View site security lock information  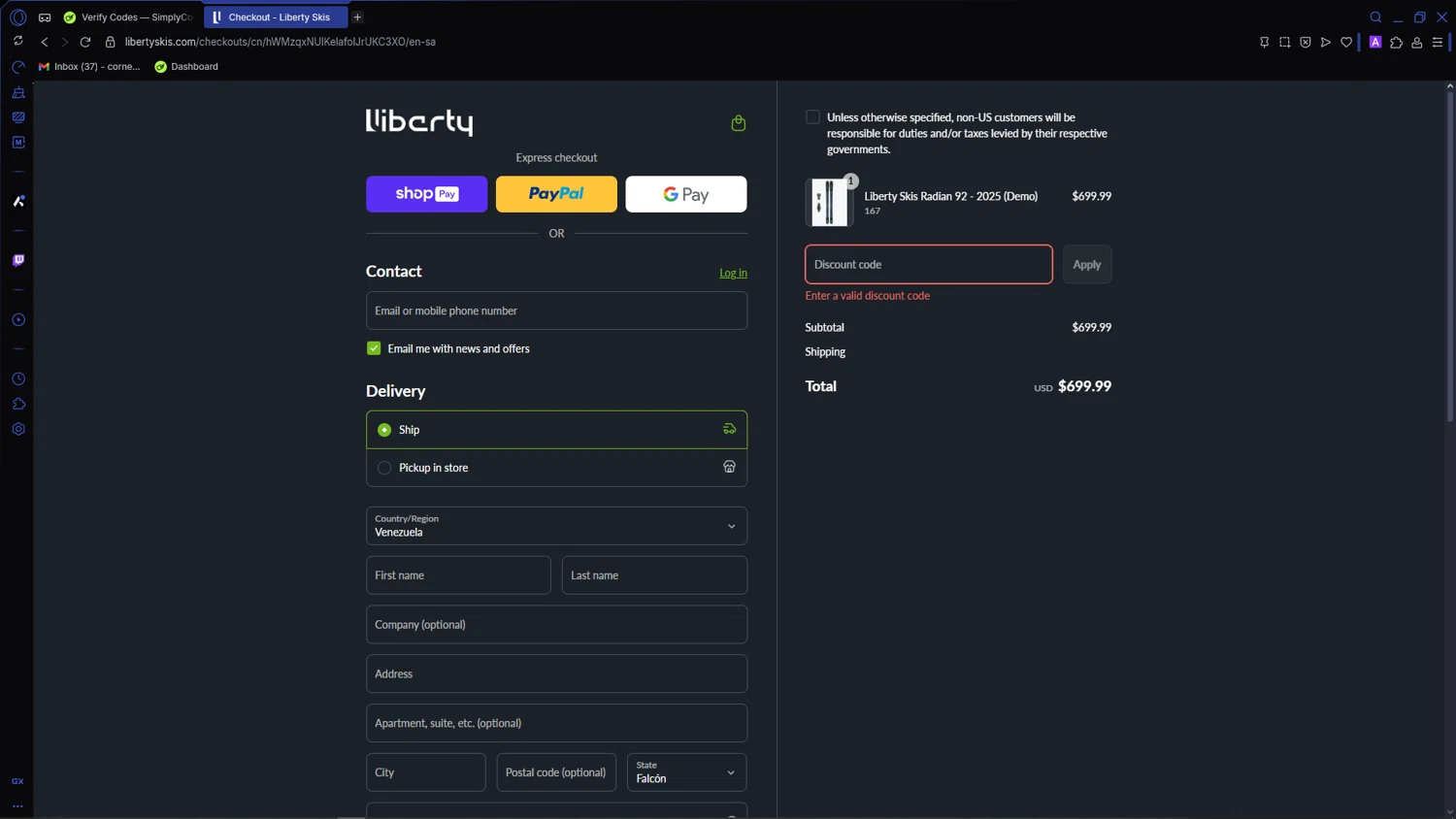pyautogui.click(x=110, y=42)
